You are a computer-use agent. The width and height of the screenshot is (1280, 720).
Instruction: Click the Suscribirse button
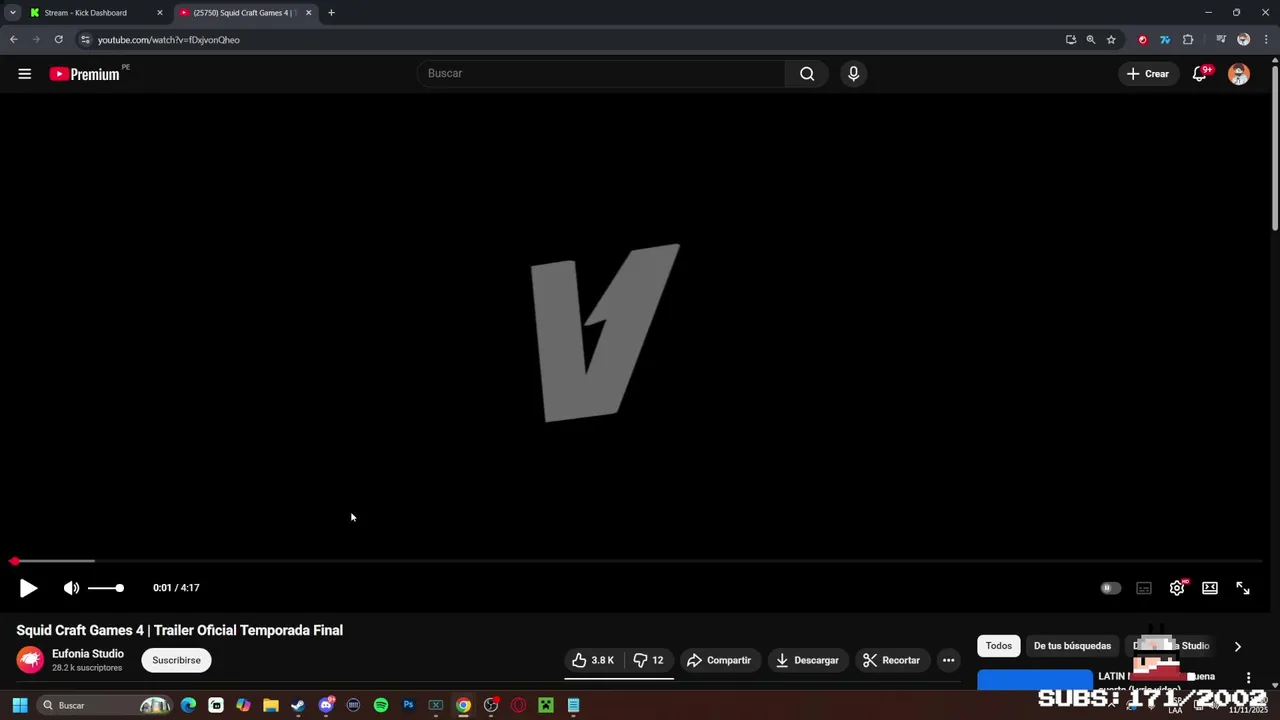click(176, 660)
